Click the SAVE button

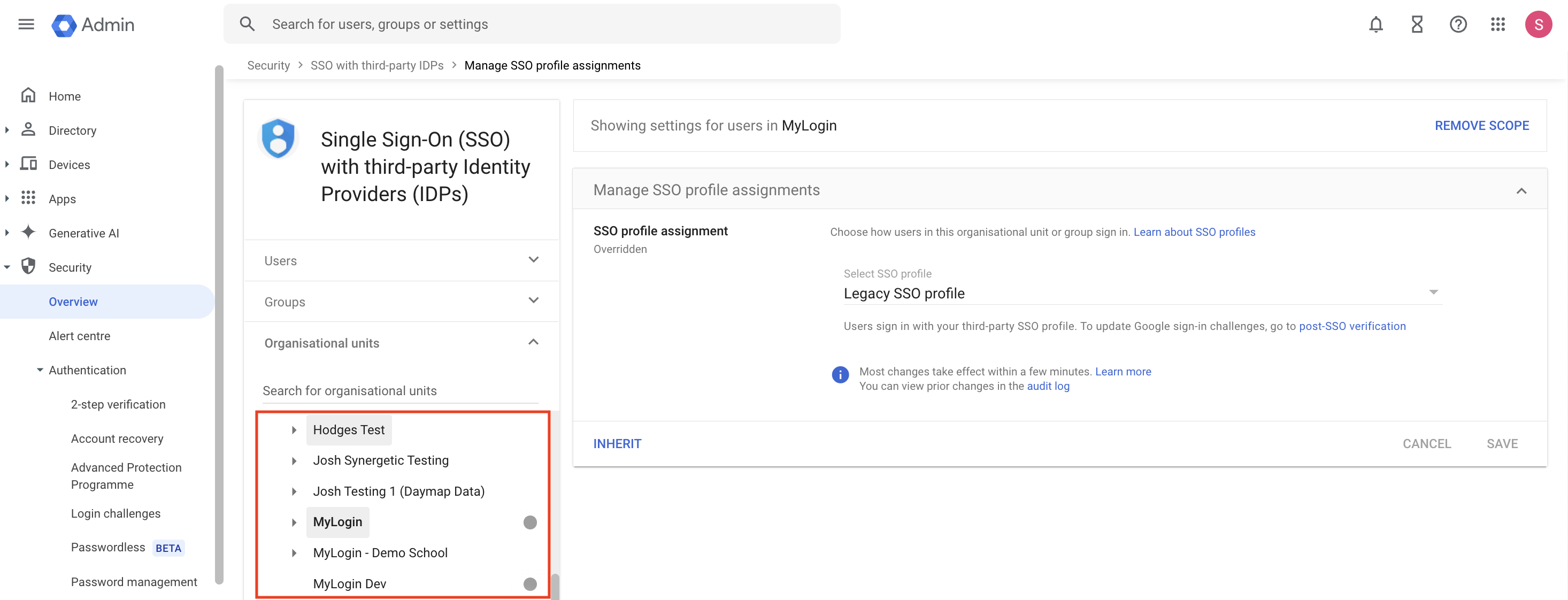click(1502, 444)
